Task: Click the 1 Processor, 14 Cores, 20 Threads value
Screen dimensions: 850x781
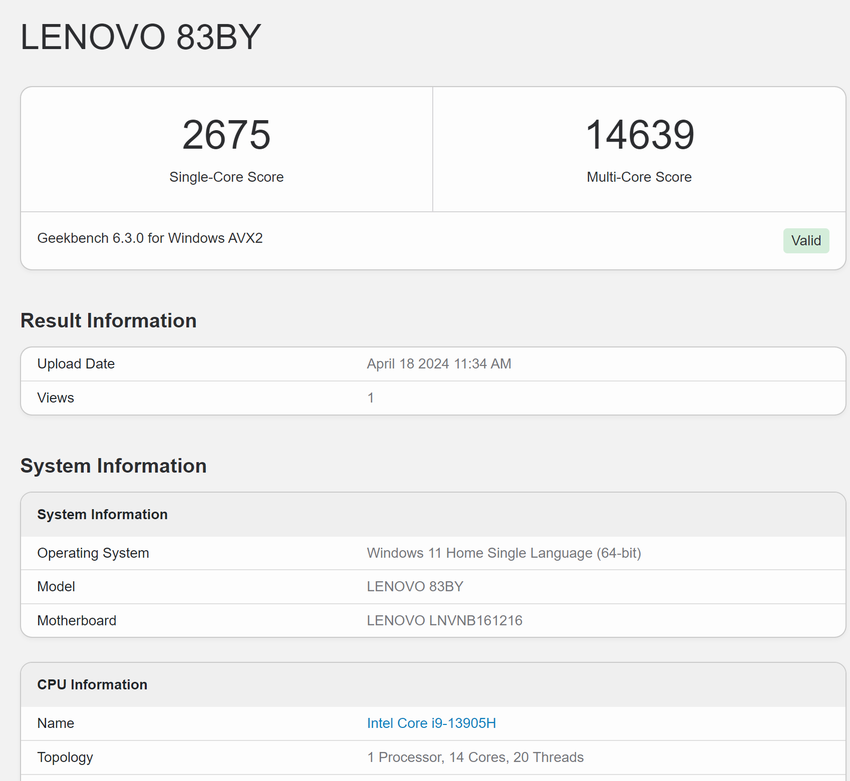Action: [x=475, y=757]
